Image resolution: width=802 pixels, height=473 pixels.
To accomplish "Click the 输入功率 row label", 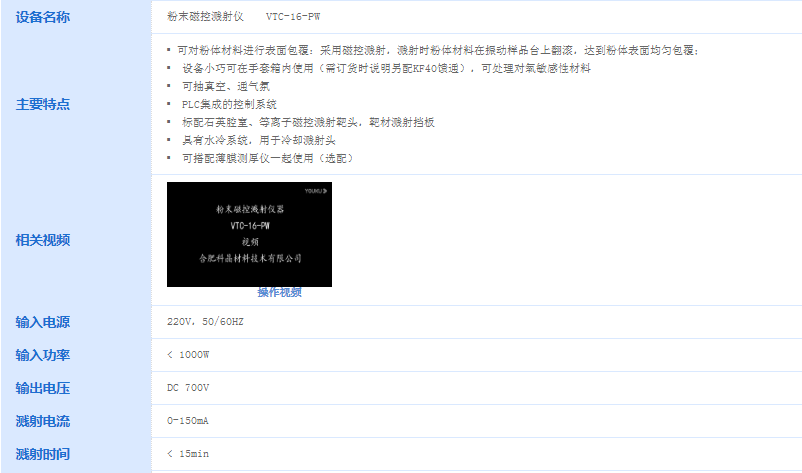I will [x=42, y=355].
